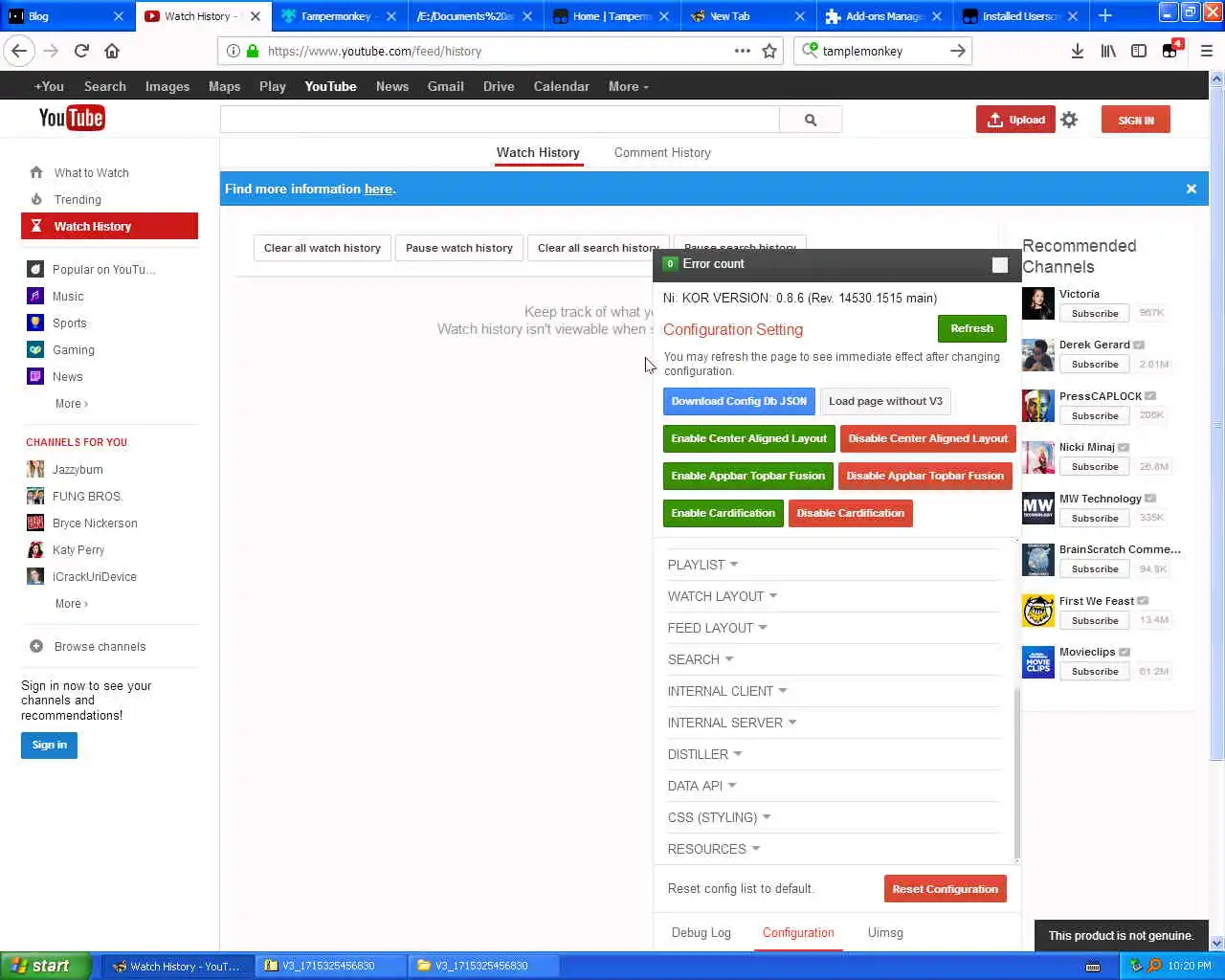Click the site info icon in URL bar
The image size is (1225, 980).
(234, 51)
